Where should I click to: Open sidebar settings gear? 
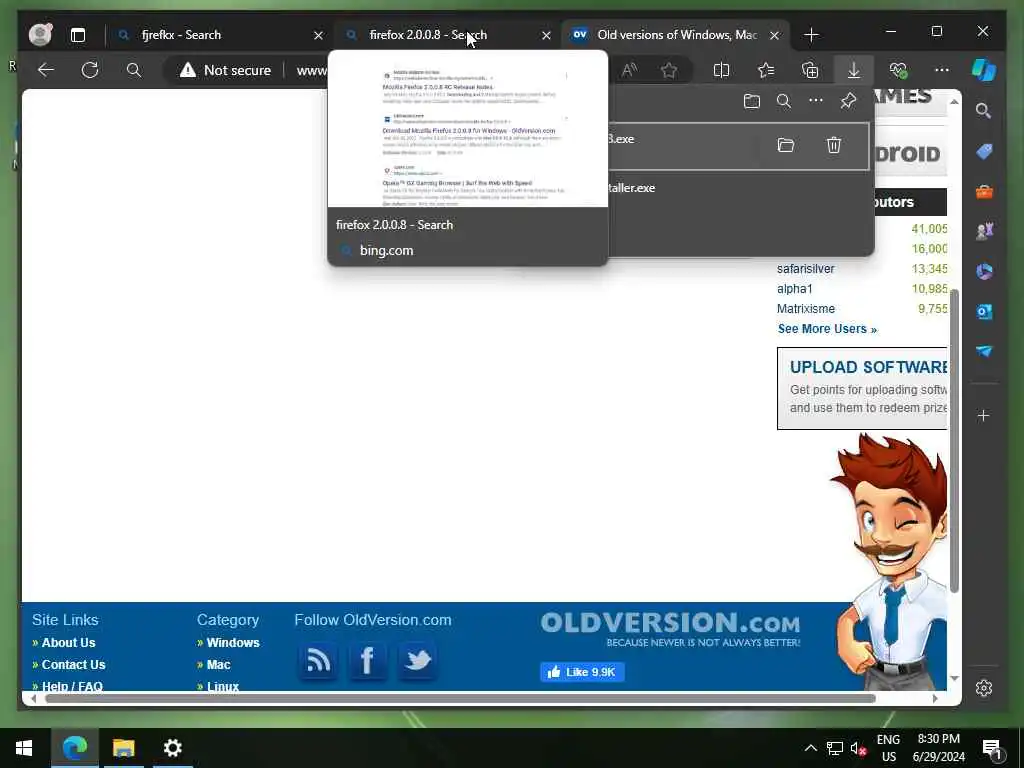pos(984,688)
